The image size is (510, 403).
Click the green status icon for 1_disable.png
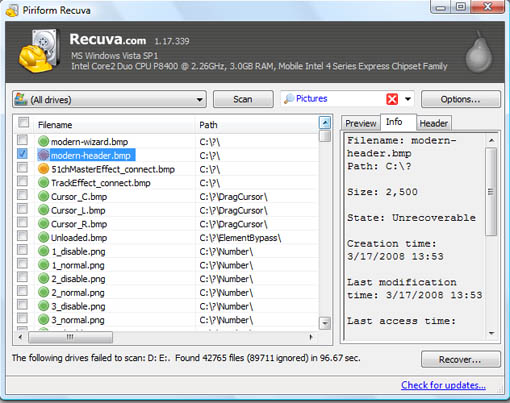pos(43,251)
